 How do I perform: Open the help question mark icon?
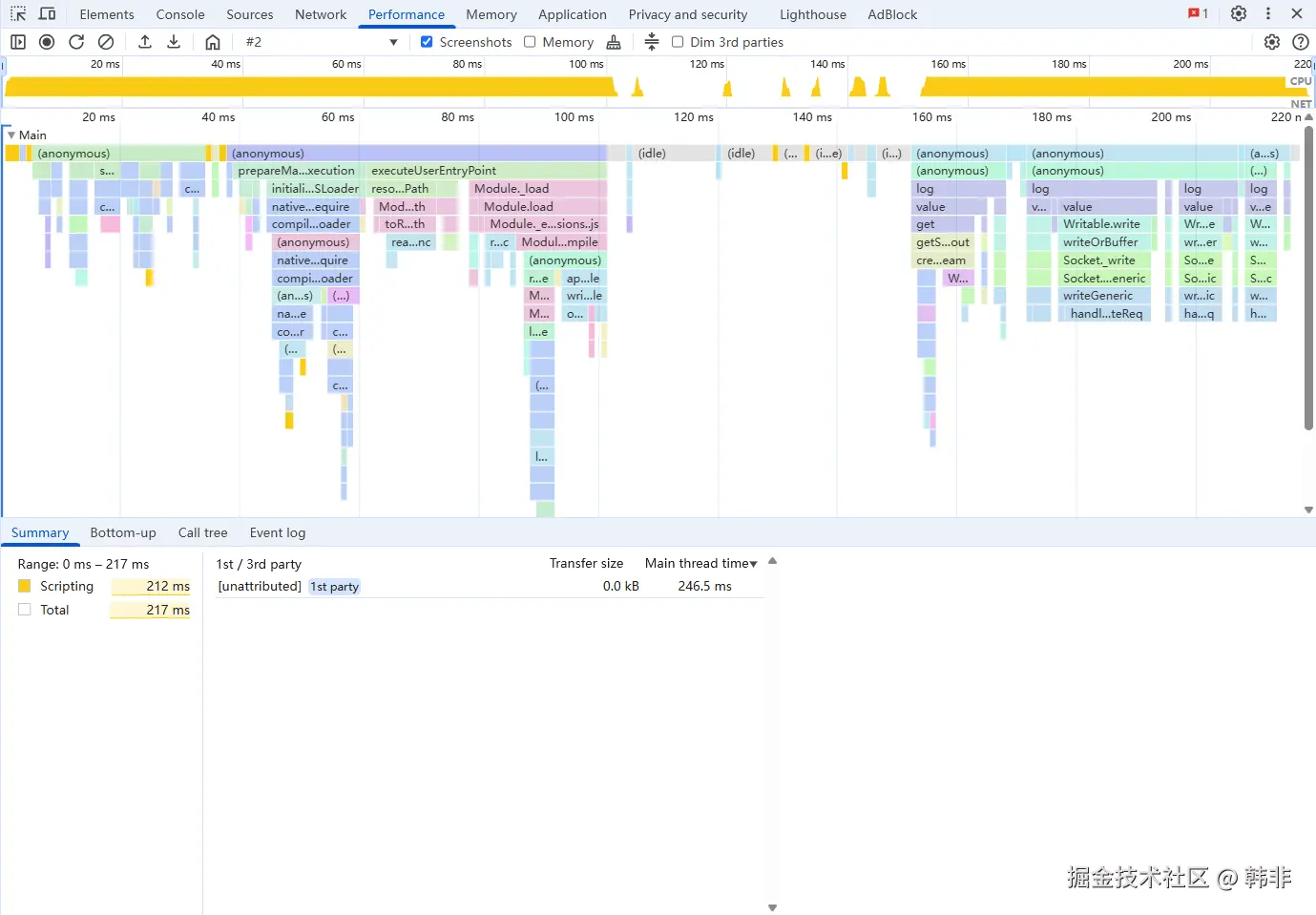(x=1300, y=42)
